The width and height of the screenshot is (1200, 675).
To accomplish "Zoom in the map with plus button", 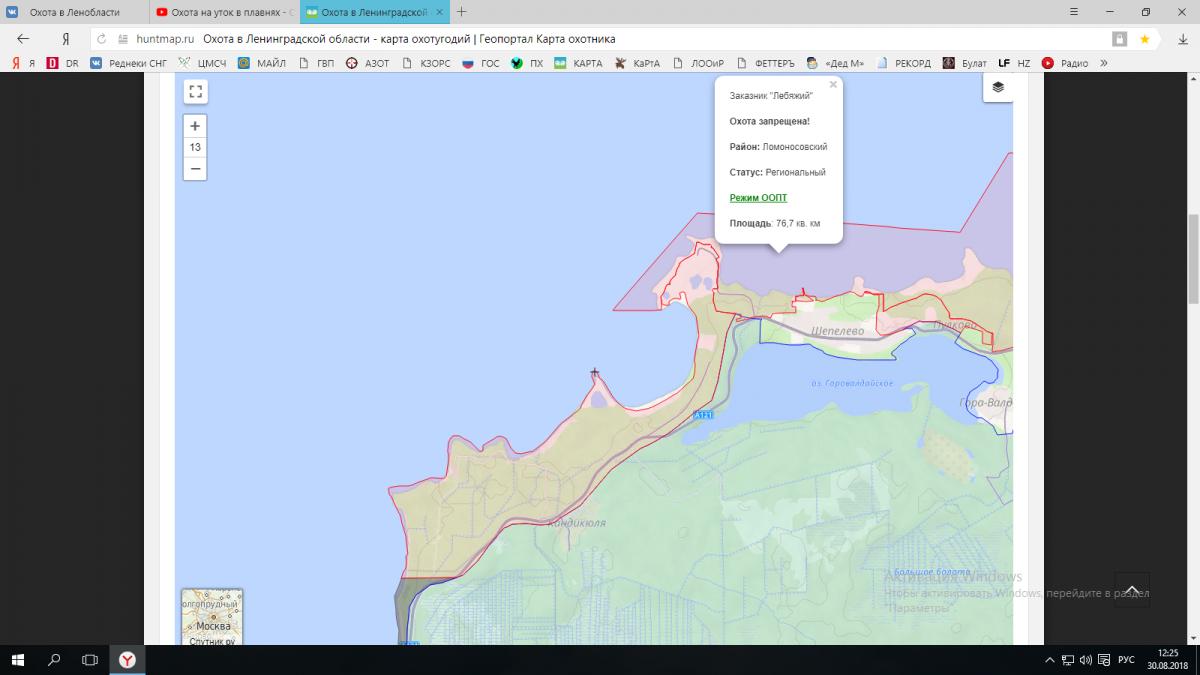I will pyautogui.click(x=195, y=126).
